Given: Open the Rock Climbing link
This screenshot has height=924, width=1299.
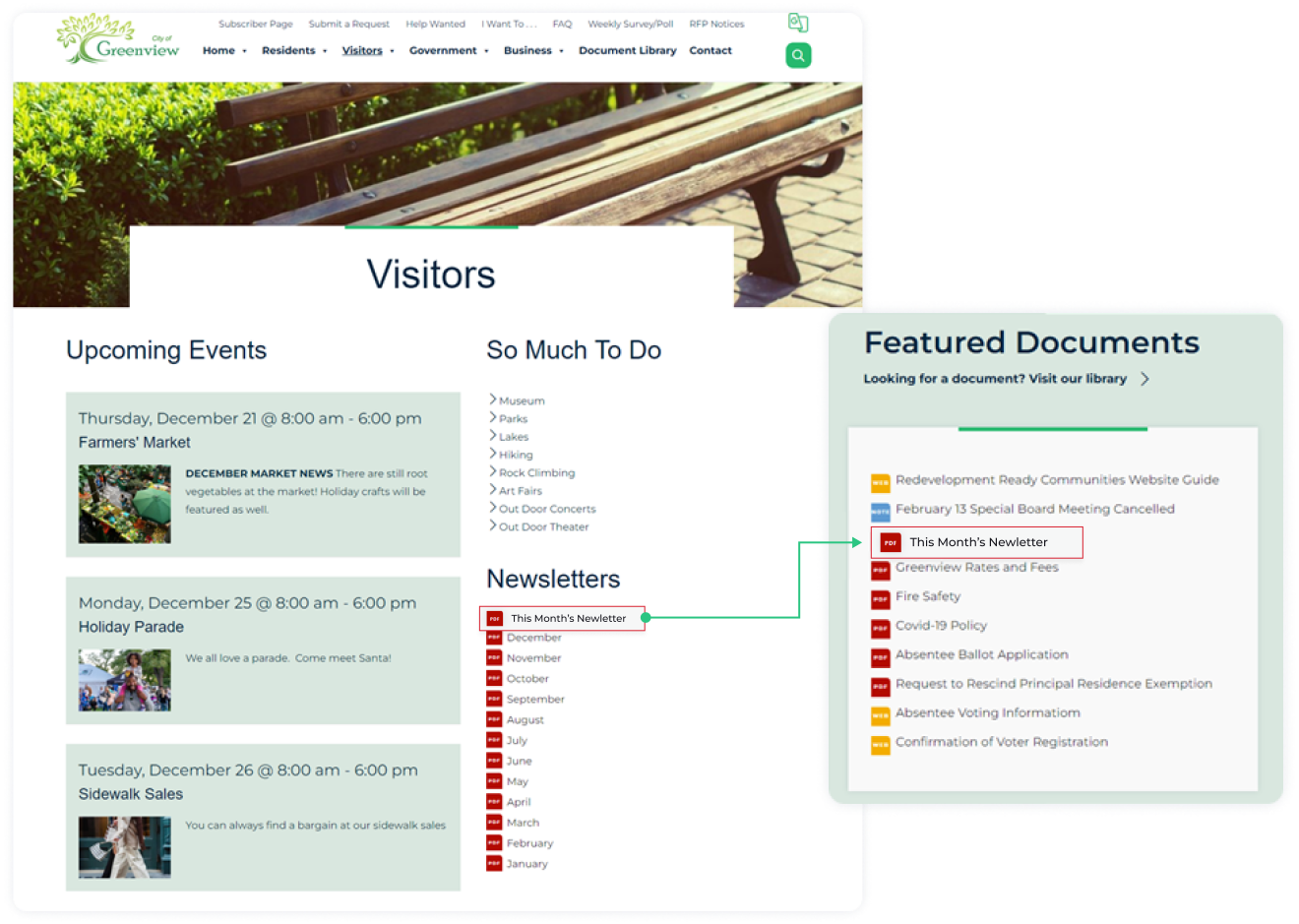Looking at the screenshot, I should (536, 473).
